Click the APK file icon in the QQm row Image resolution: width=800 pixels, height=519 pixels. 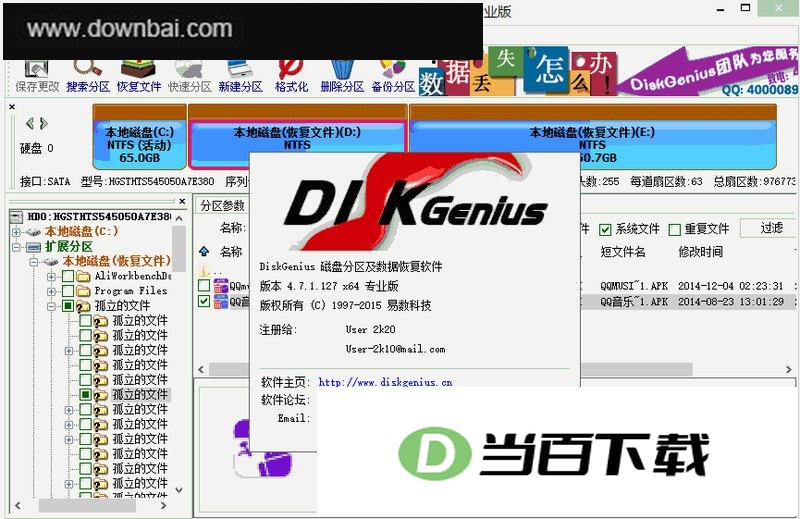221,286
